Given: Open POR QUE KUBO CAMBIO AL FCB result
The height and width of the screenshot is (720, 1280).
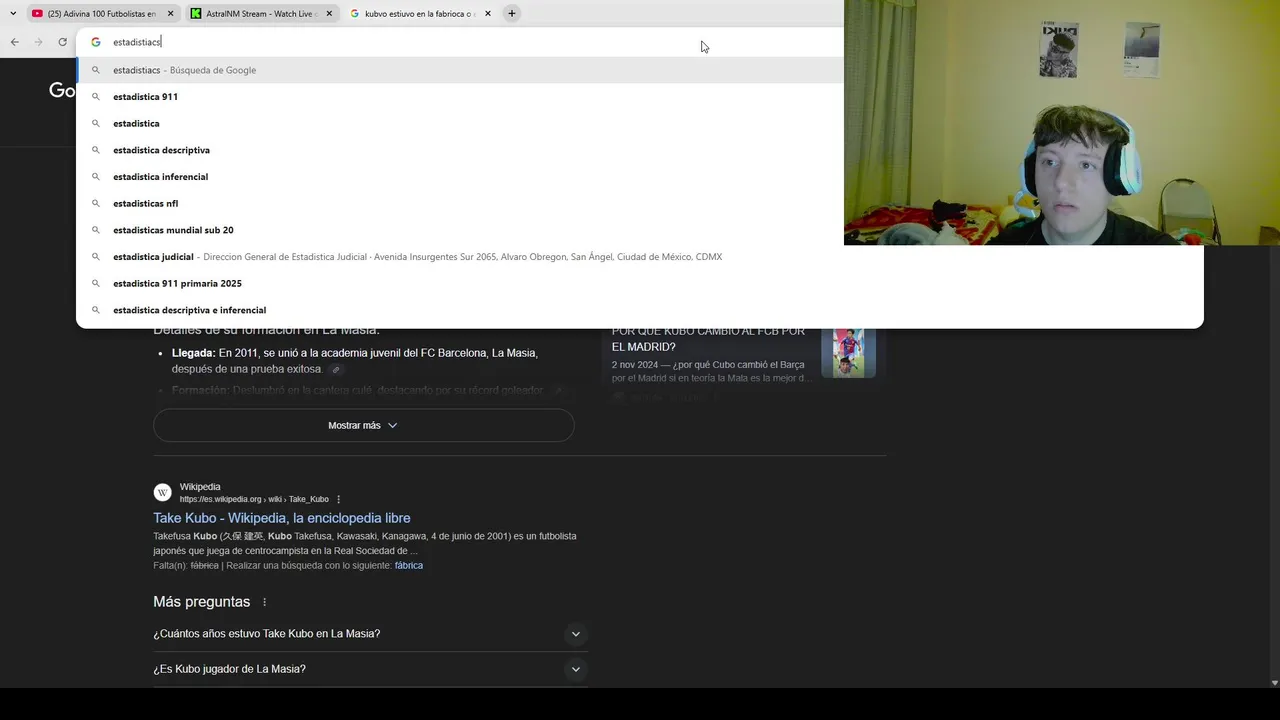Looking at the screenshot, I should point(708,339).
